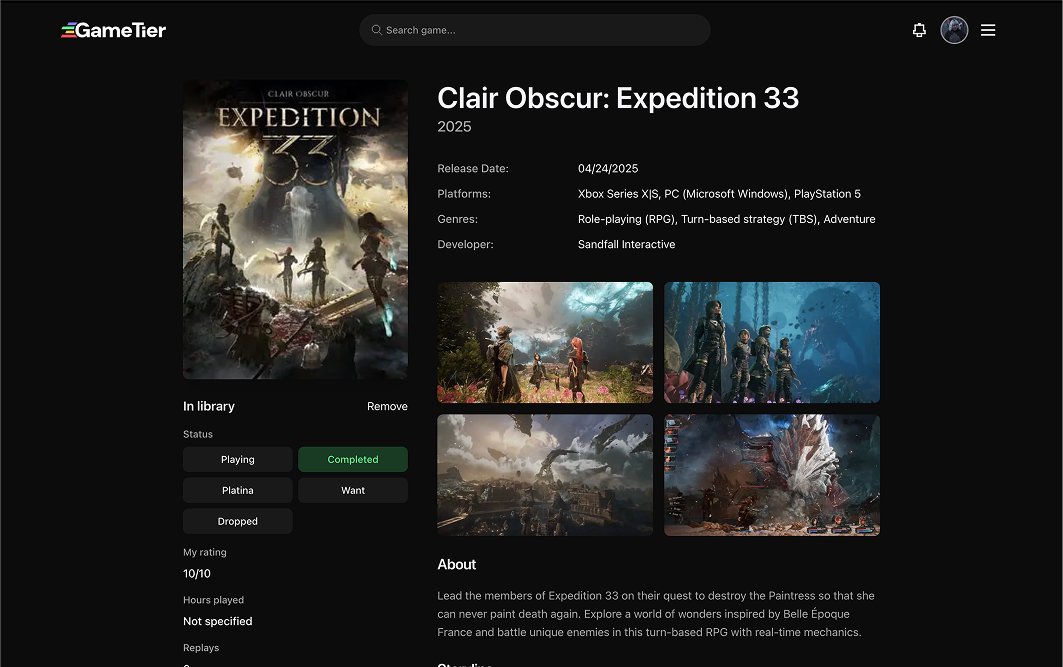This screenshot has height=667, width=1063.
Task: Click the Xbox Series X|S platform text
Action: [618, 194]
